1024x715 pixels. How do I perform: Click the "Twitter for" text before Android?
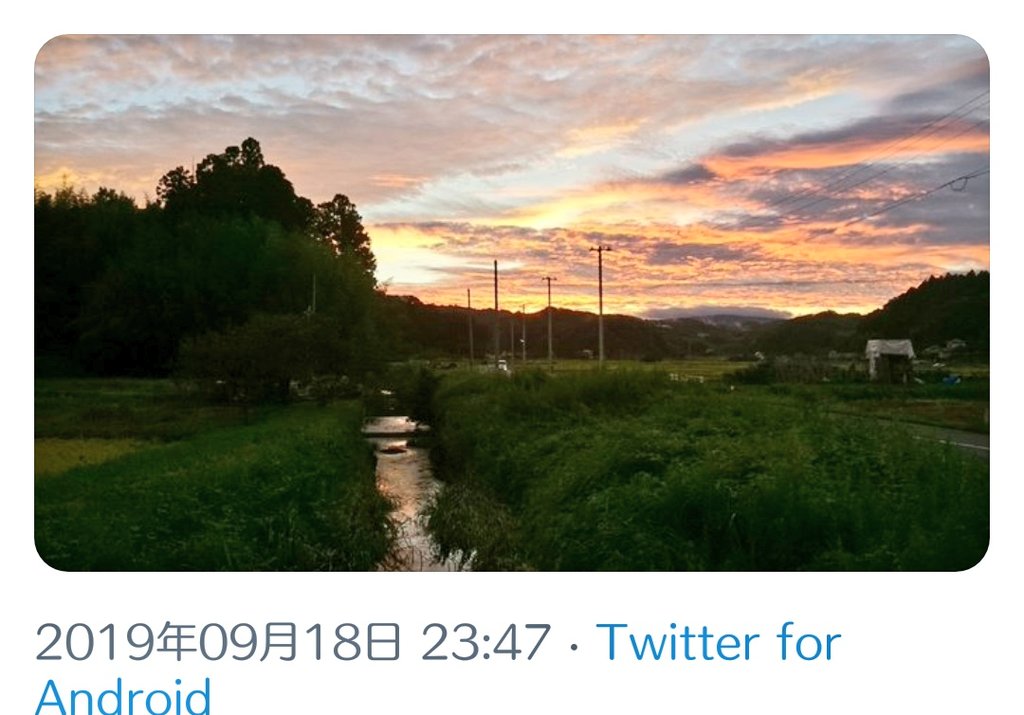tap(718, 642)
